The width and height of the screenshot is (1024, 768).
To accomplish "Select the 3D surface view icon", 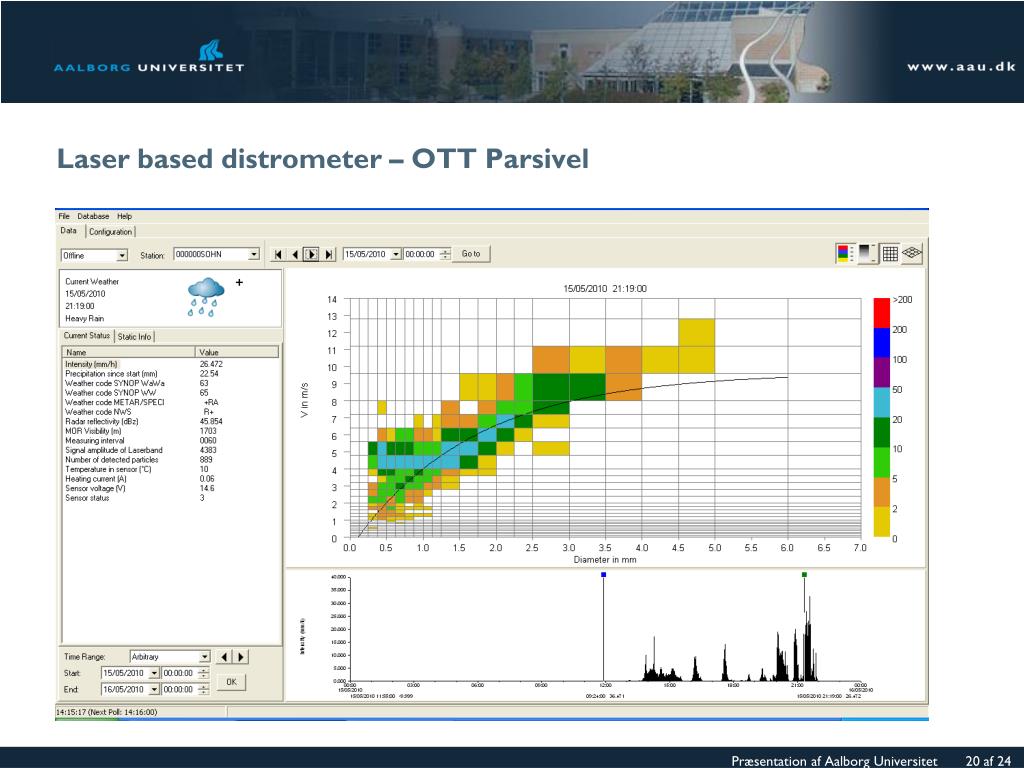I will 912,253.
